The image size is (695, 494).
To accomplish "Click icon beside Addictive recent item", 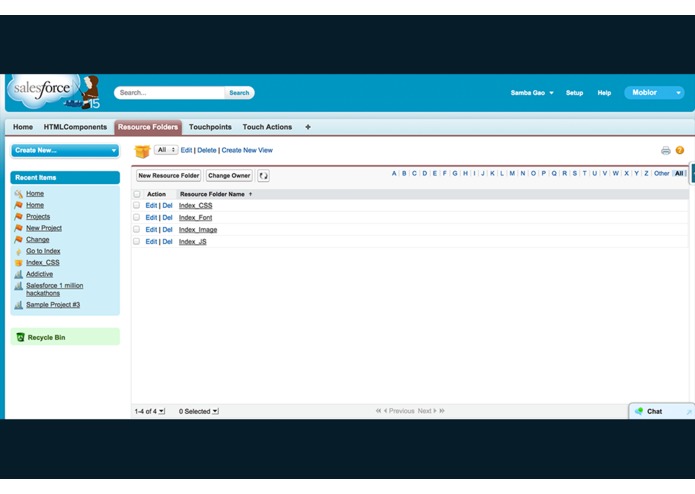I will click(x=19, y=274).
